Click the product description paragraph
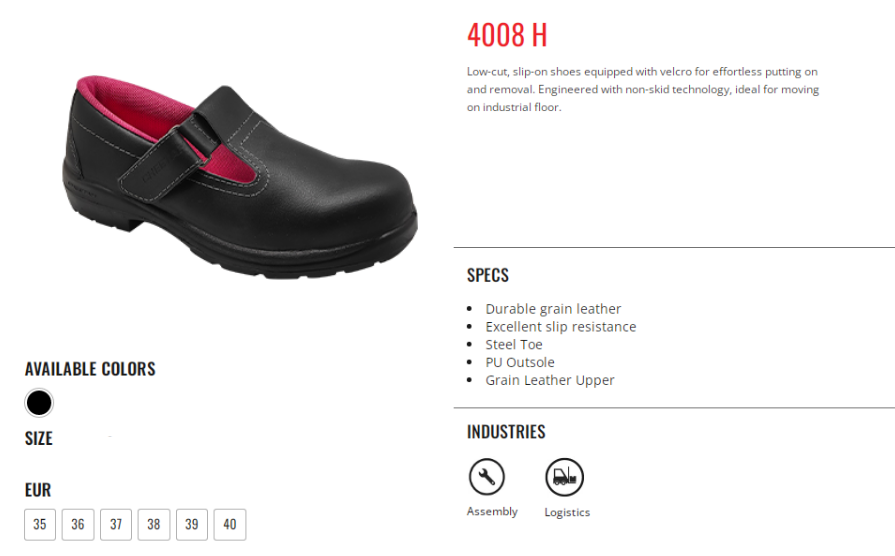The image size is (895, 556). [643, 89]
